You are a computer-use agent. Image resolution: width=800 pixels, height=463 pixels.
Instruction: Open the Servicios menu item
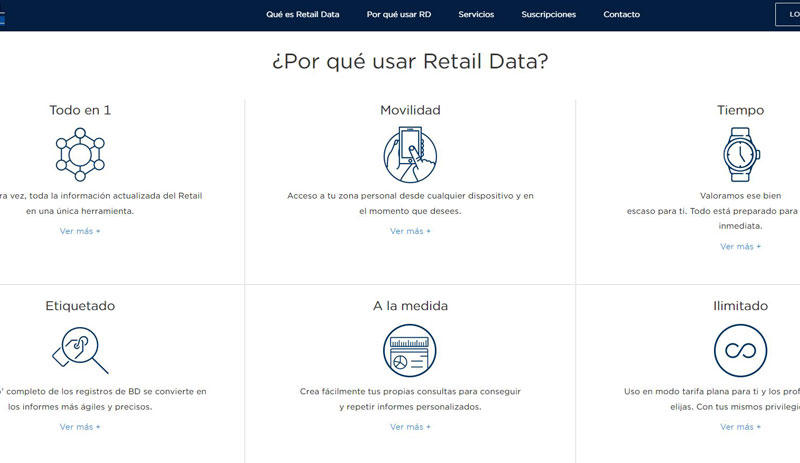pos(476,14)
